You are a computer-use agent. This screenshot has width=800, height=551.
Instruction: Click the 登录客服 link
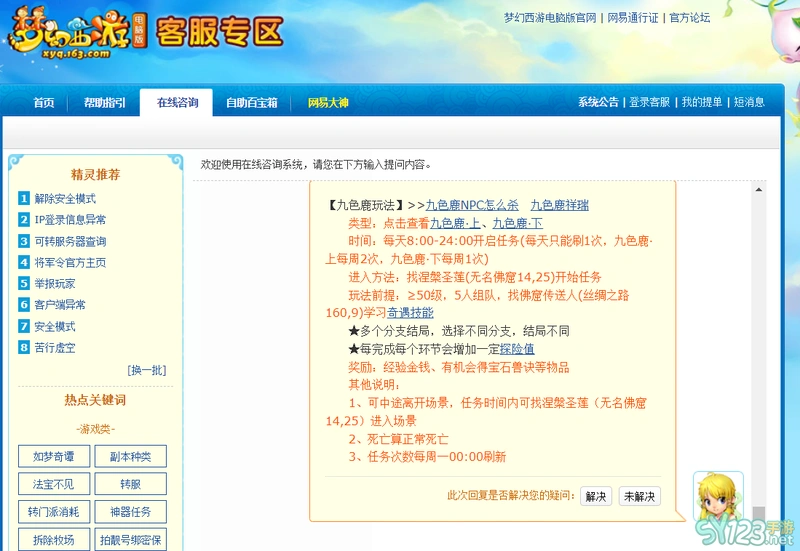(x=649, y=102)
